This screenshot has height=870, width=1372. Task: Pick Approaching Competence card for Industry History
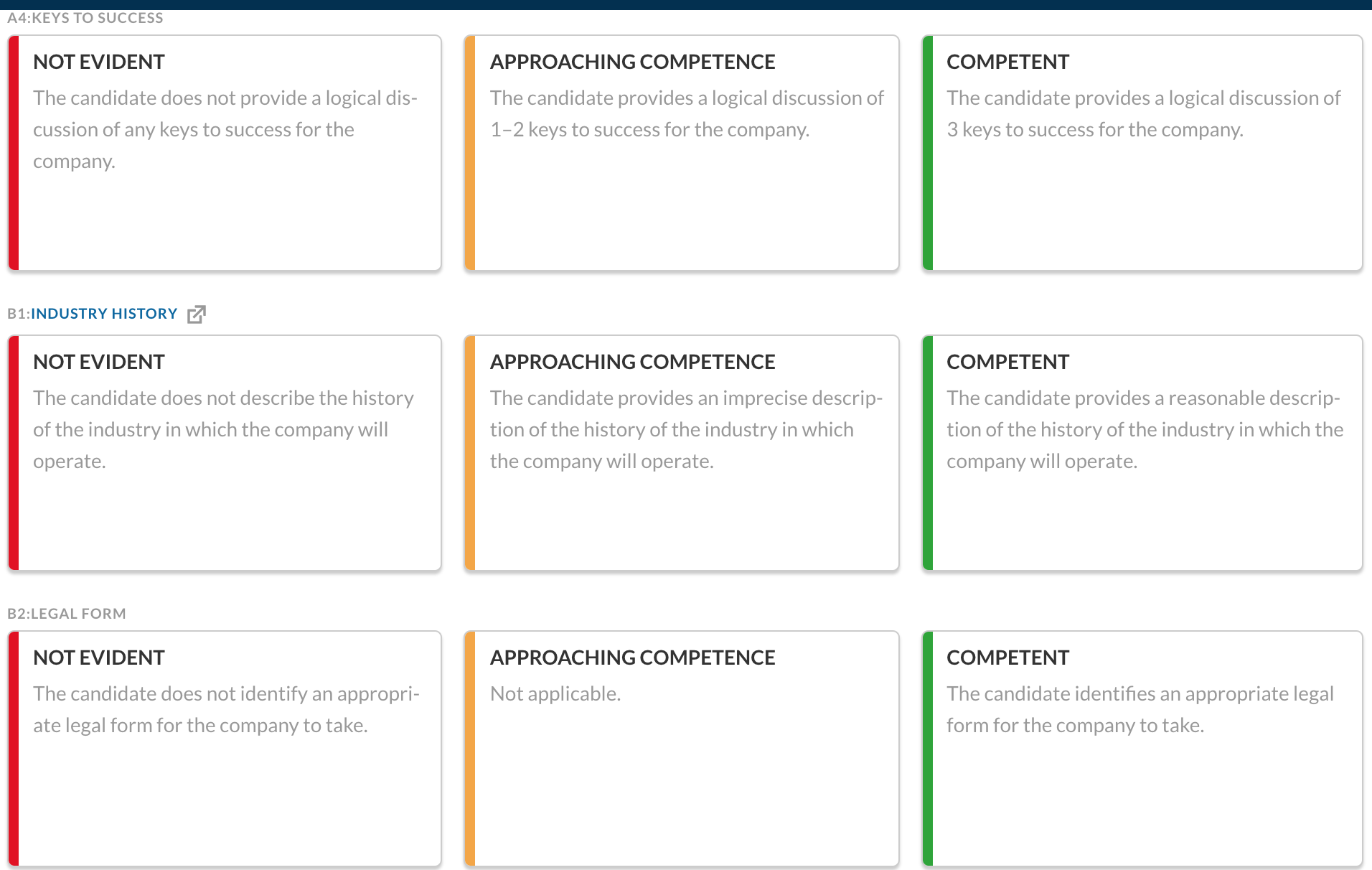click(x=682, y=453)
